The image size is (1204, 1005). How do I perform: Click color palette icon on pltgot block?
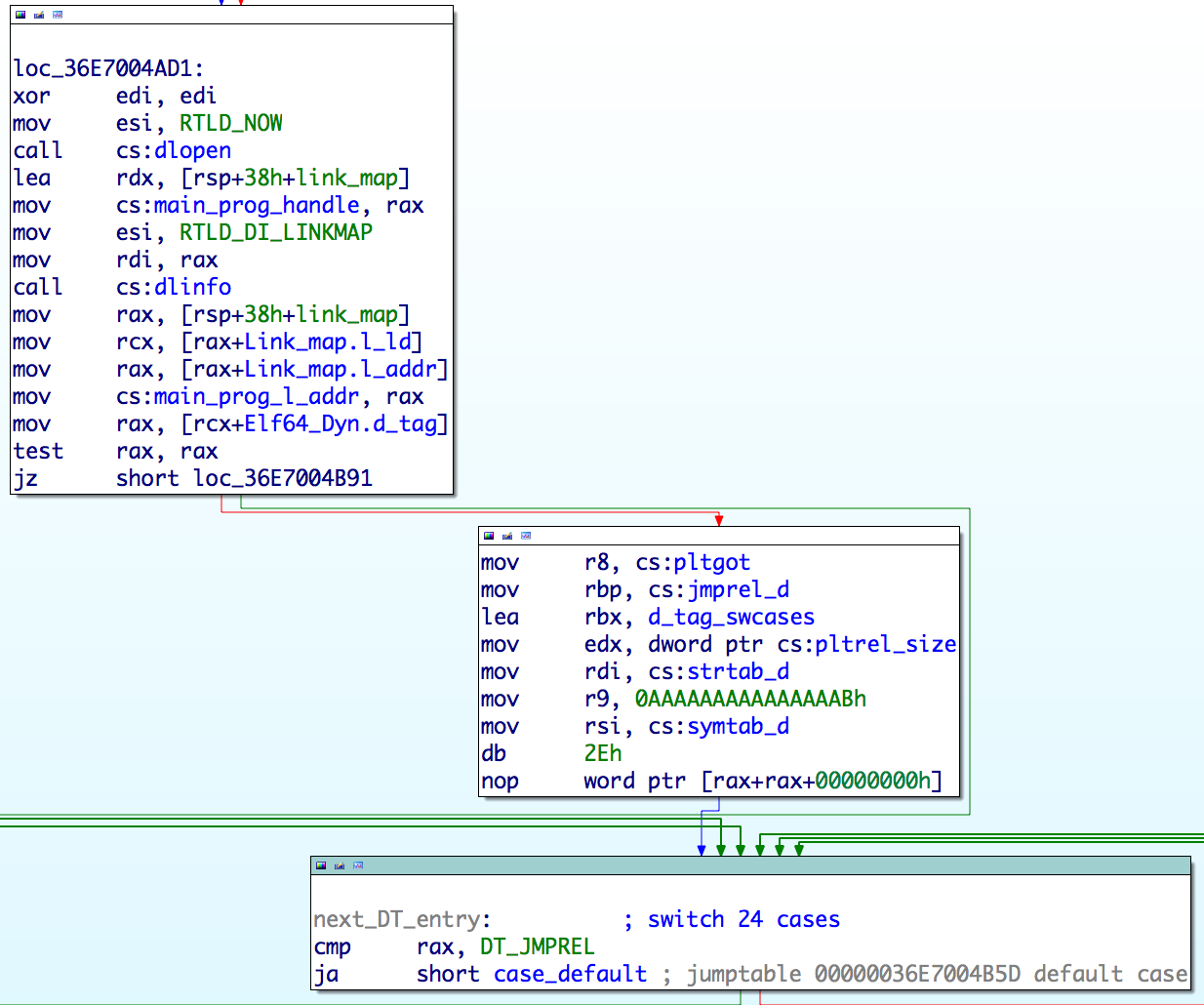pos(489,536)
